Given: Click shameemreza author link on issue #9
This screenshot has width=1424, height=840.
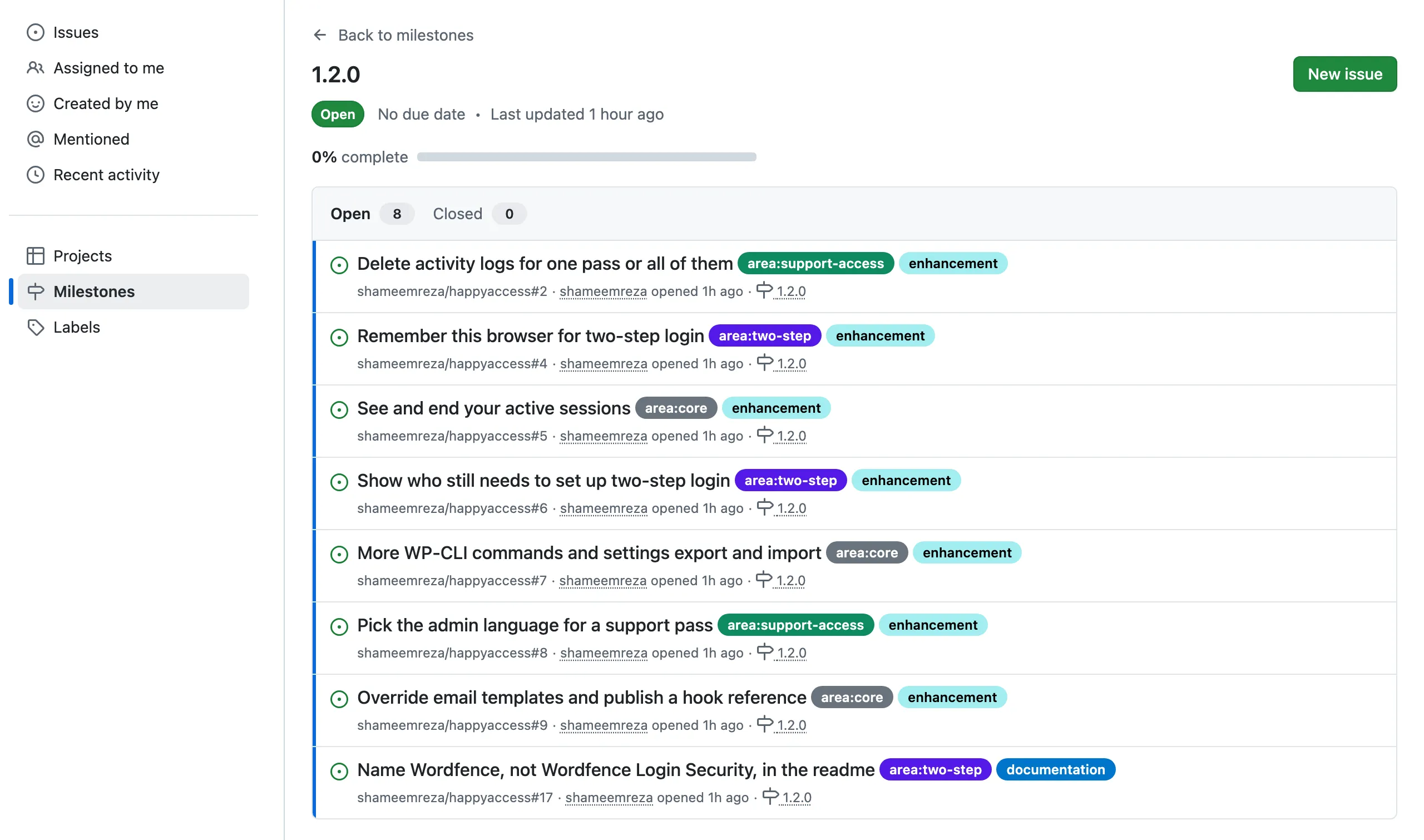Looking at the screenshot, I should click(604, 725).
